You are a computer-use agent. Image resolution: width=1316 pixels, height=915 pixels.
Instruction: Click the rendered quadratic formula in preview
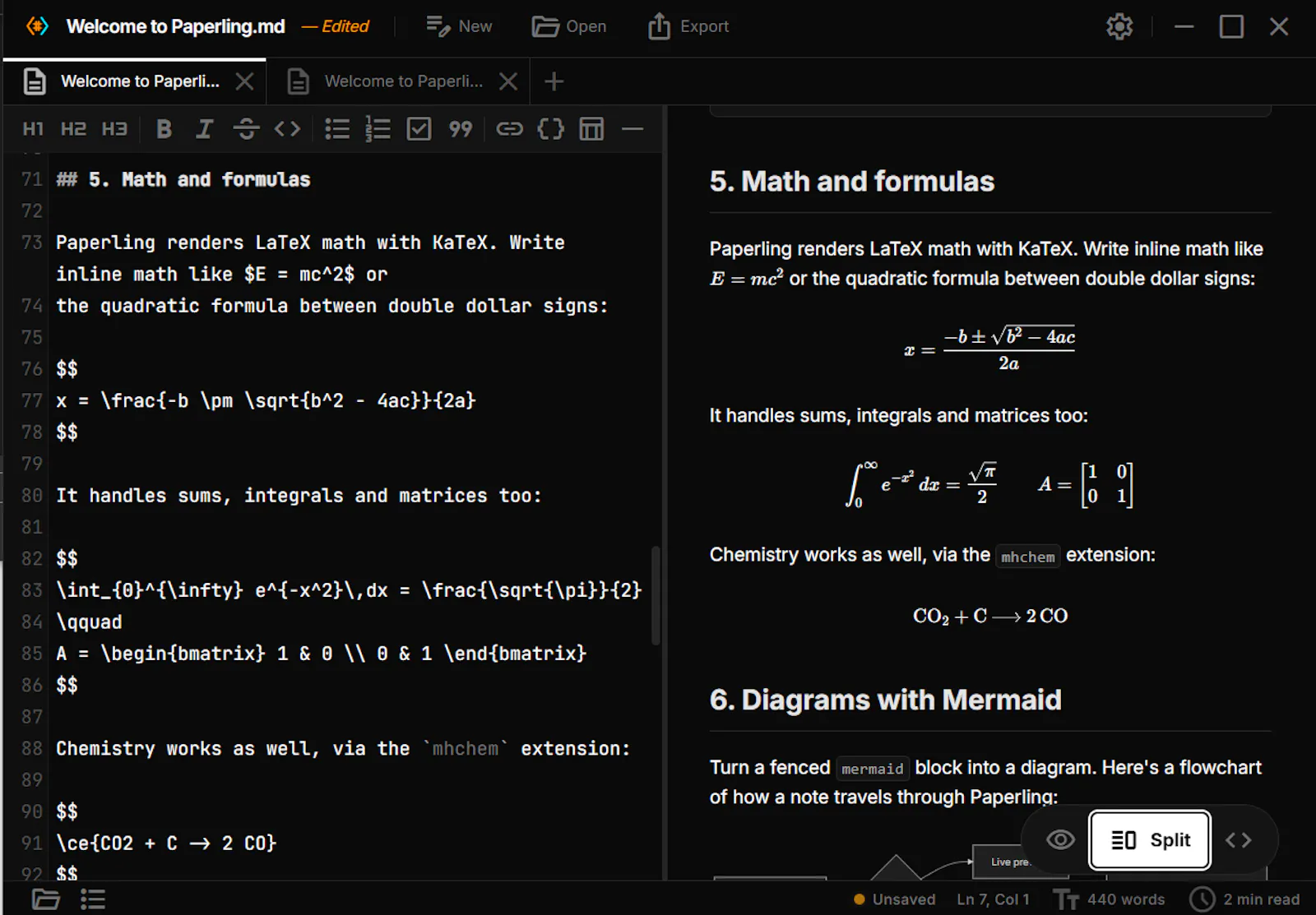click(x=990, y=349)
